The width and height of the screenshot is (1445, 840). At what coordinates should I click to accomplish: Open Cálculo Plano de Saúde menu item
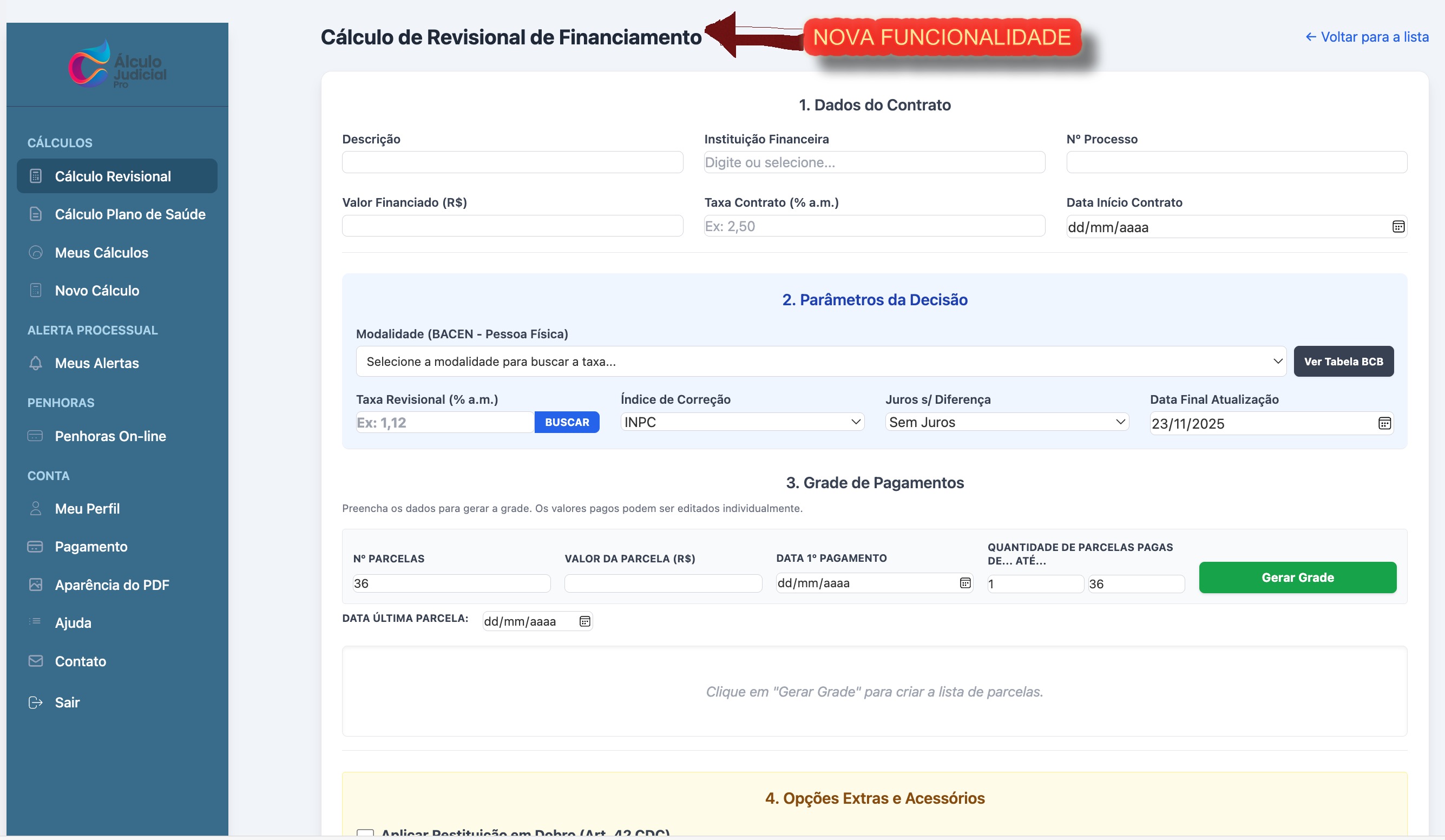pyautogui.click(x=129, y=214)
